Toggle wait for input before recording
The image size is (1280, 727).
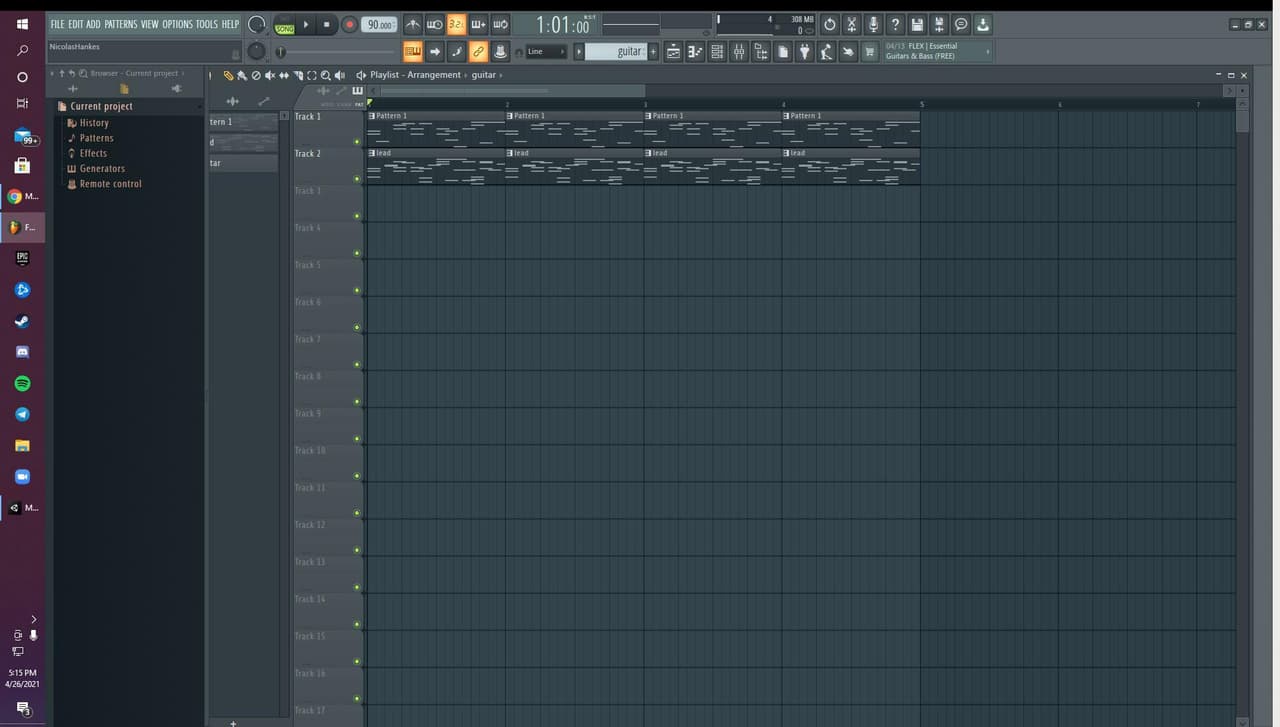click(x=434, y=24)
